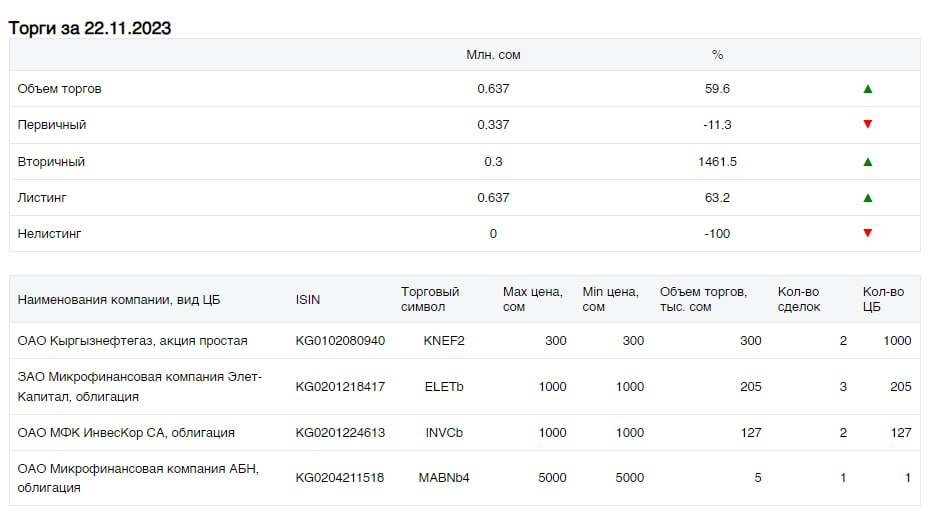Click Кол-во сделок 2 for INVCb

[843, 433]
